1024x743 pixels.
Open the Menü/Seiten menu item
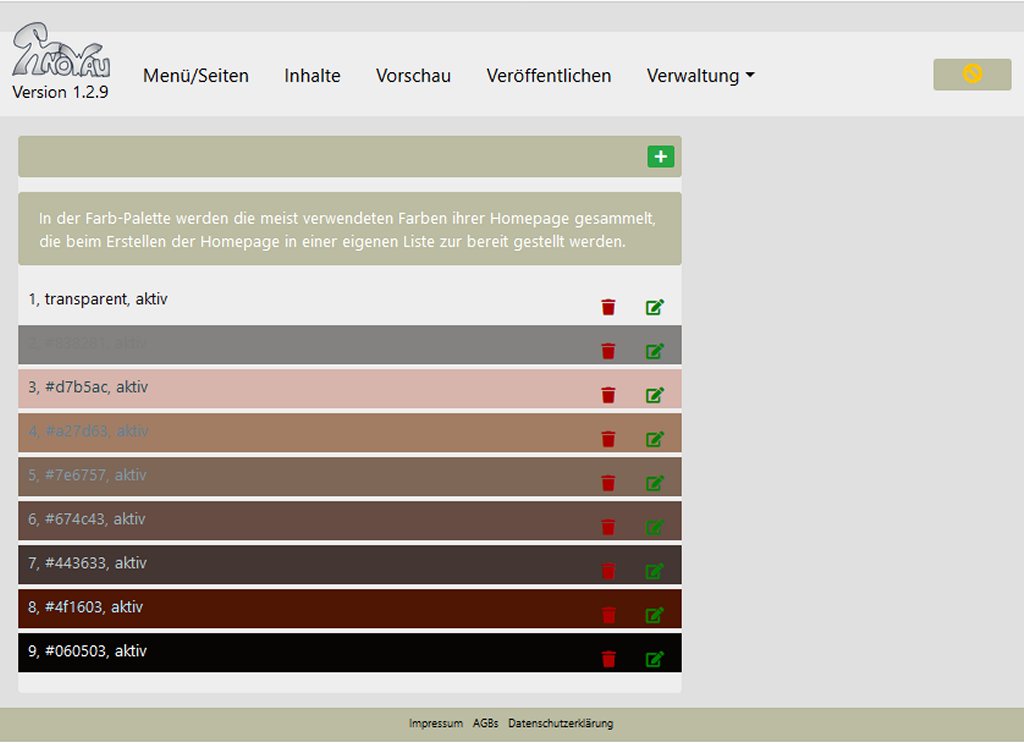tap(196, 76)
